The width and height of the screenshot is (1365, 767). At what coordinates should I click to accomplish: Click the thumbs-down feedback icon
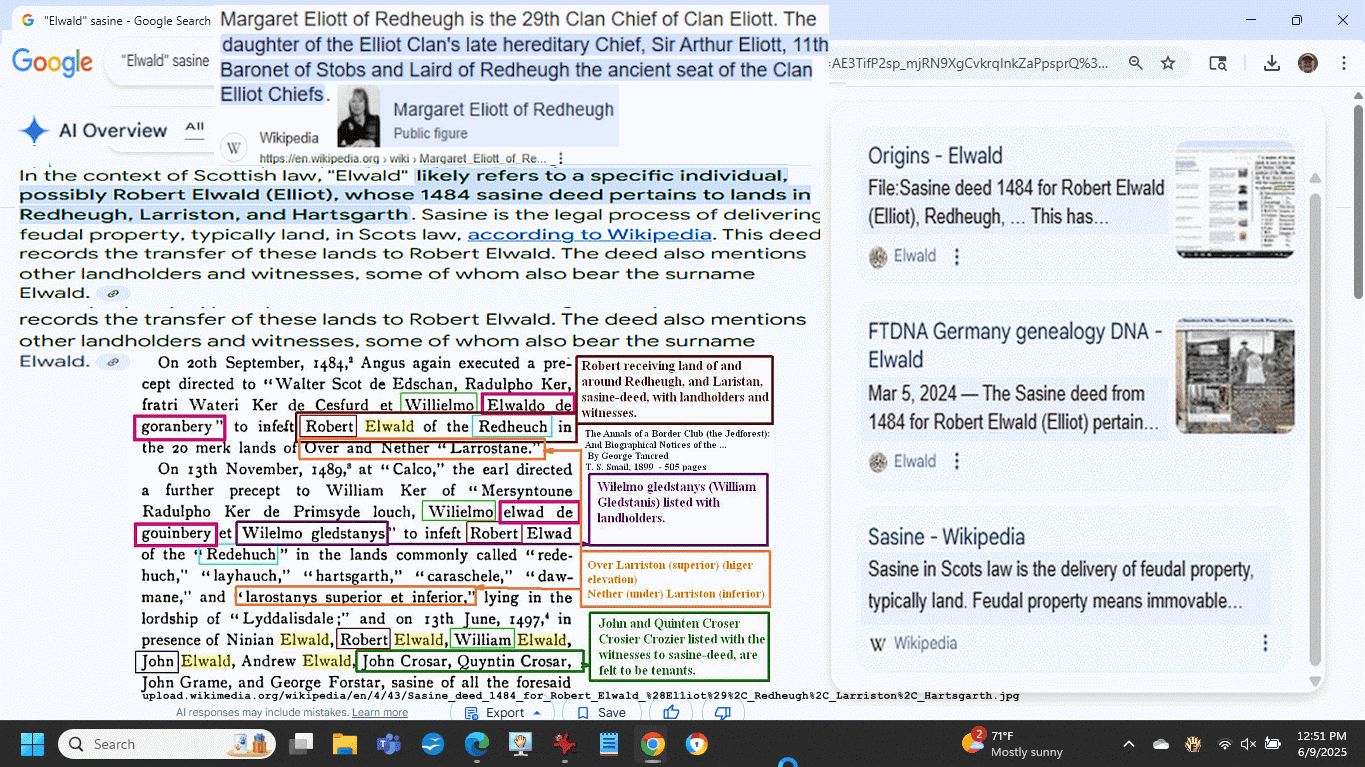pyautogui.click(x=723, y=712)
